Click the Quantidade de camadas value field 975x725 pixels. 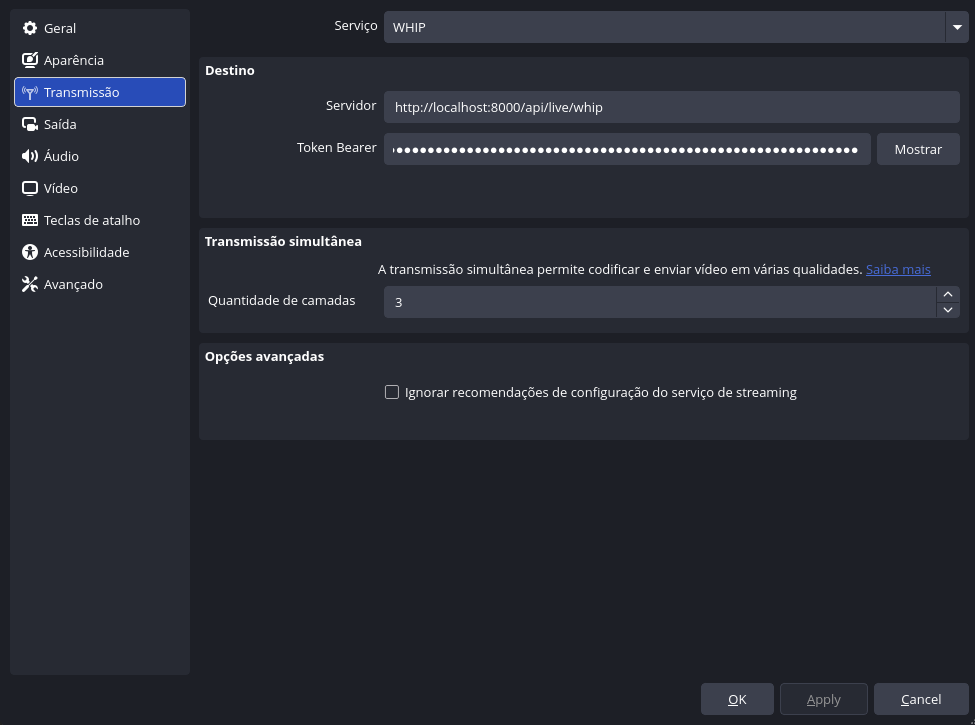tap(660, 302)
